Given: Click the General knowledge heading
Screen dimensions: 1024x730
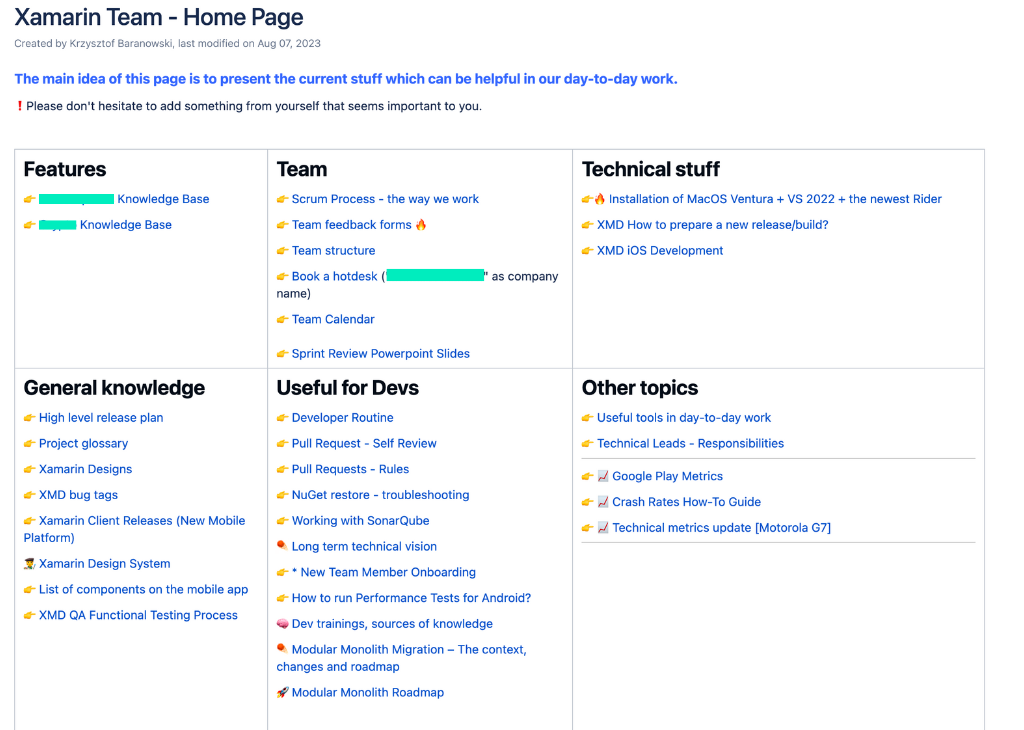Looking at the screenshot, I should click(x=114, y=388).
